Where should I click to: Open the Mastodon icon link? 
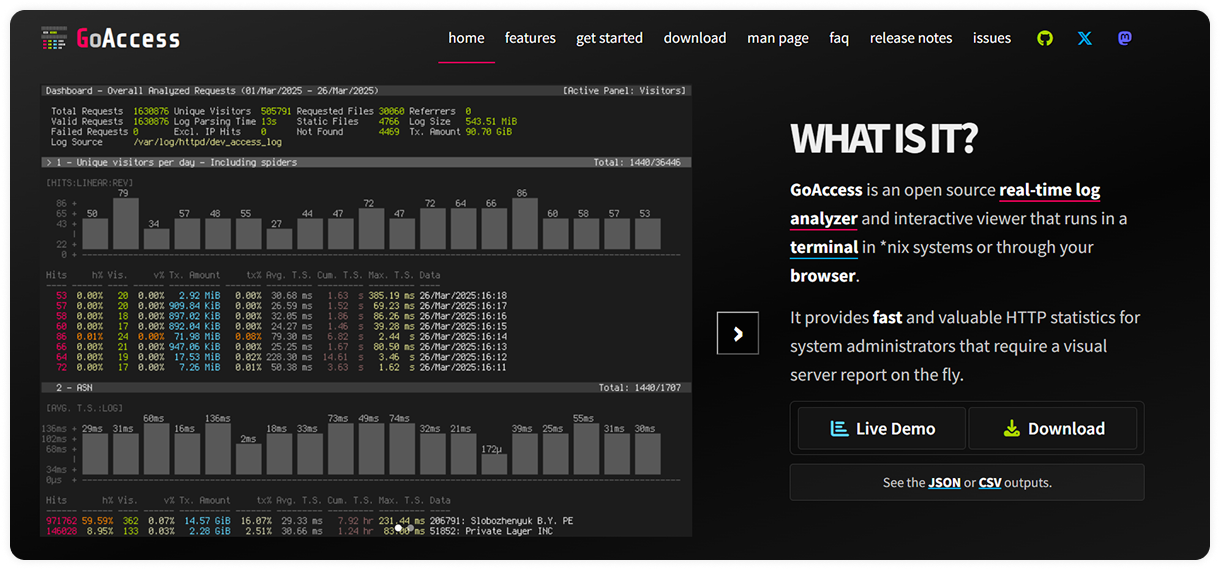click(1125, 38)
